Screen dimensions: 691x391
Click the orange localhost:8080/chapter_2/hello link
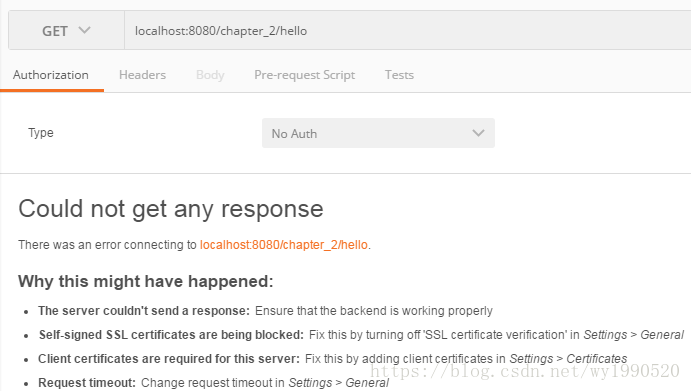tap(284, 245)
